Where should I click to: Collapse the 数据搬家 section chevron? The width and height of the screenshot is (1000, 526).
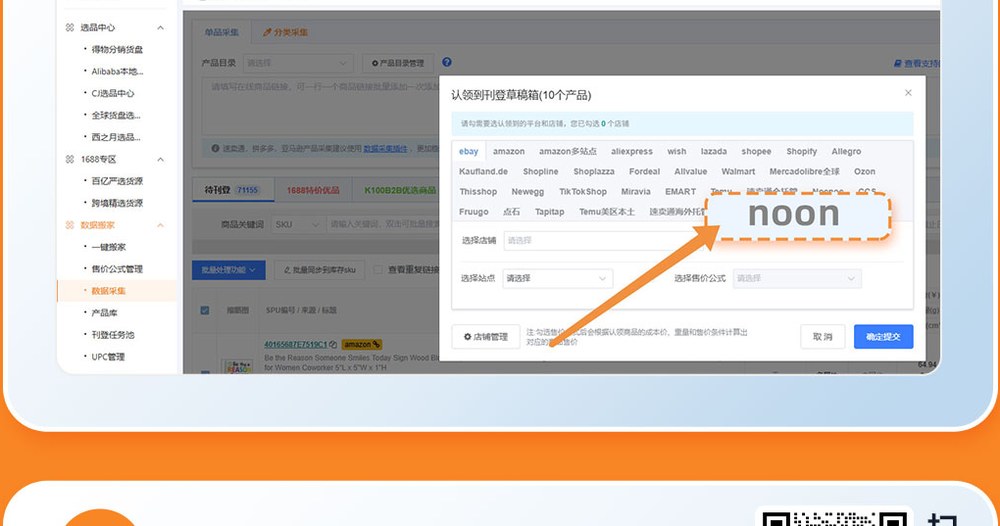pos(161,224)
